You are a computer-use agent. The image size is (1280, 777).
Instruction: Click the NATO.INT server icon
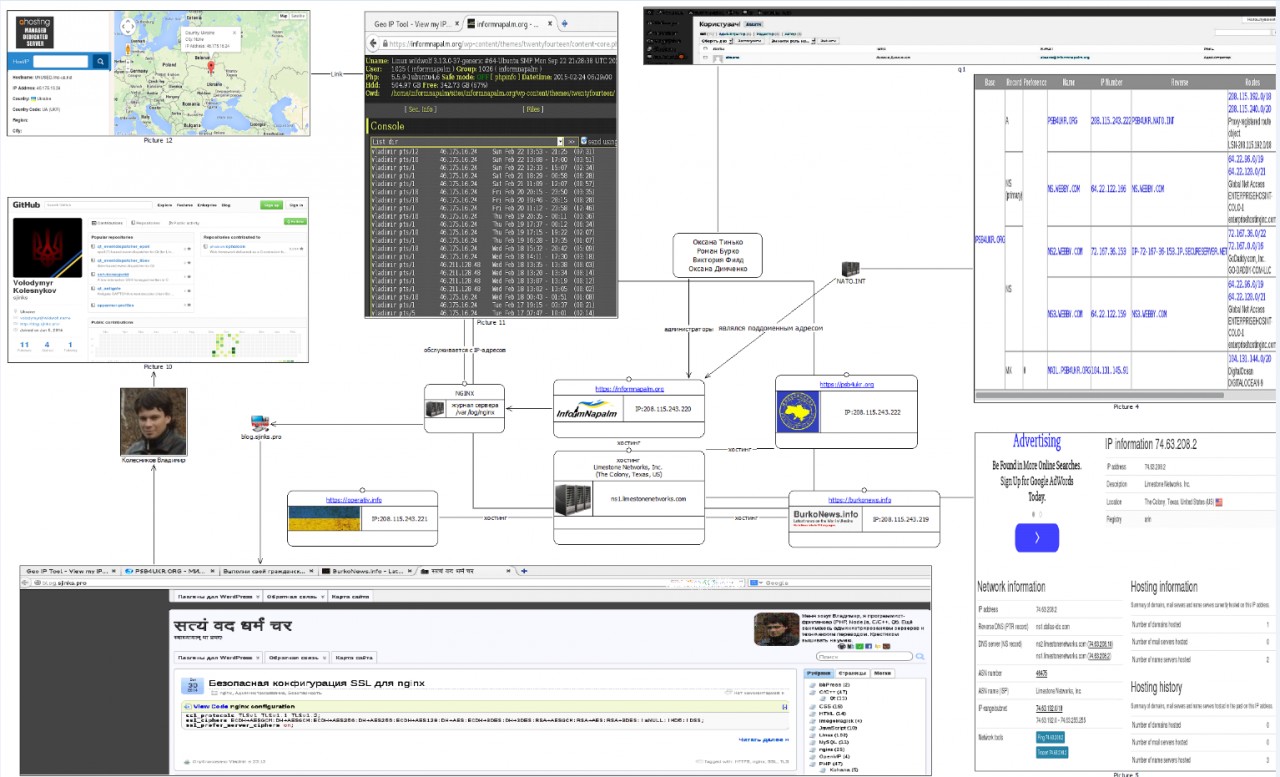(851, 269)
